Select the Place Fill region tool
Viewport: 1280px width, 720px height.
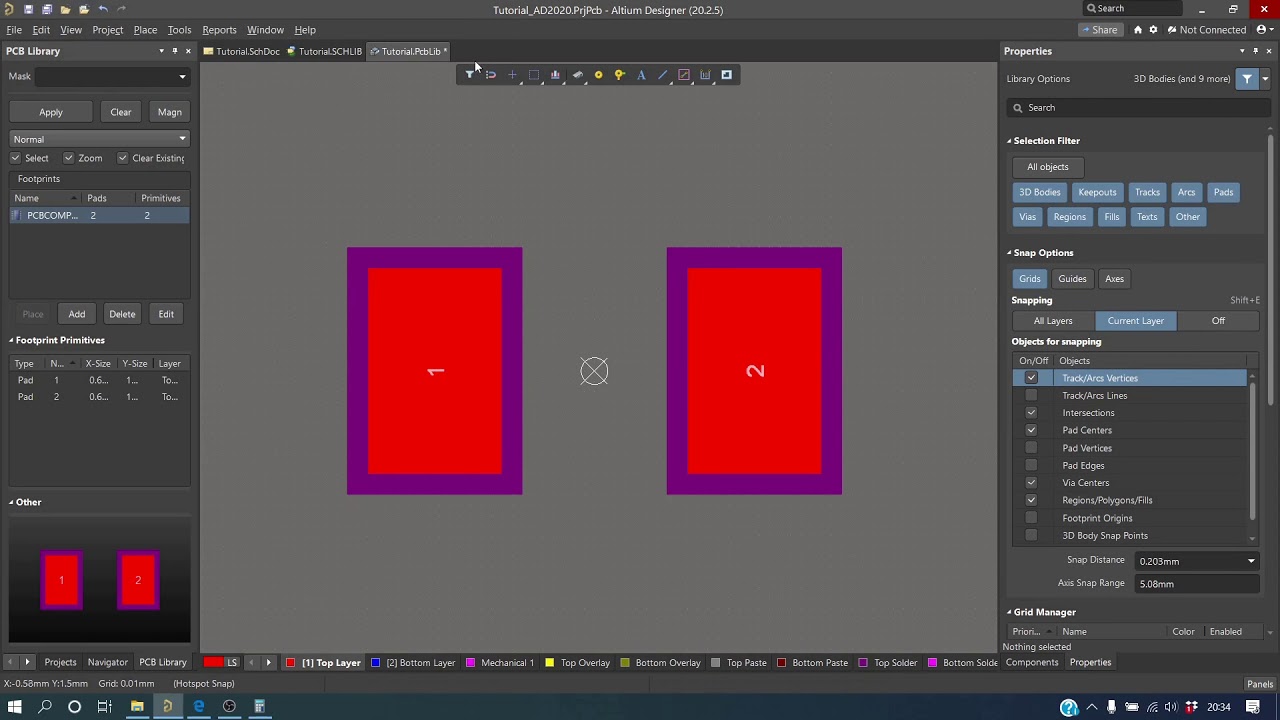click(x=727, y=75)
